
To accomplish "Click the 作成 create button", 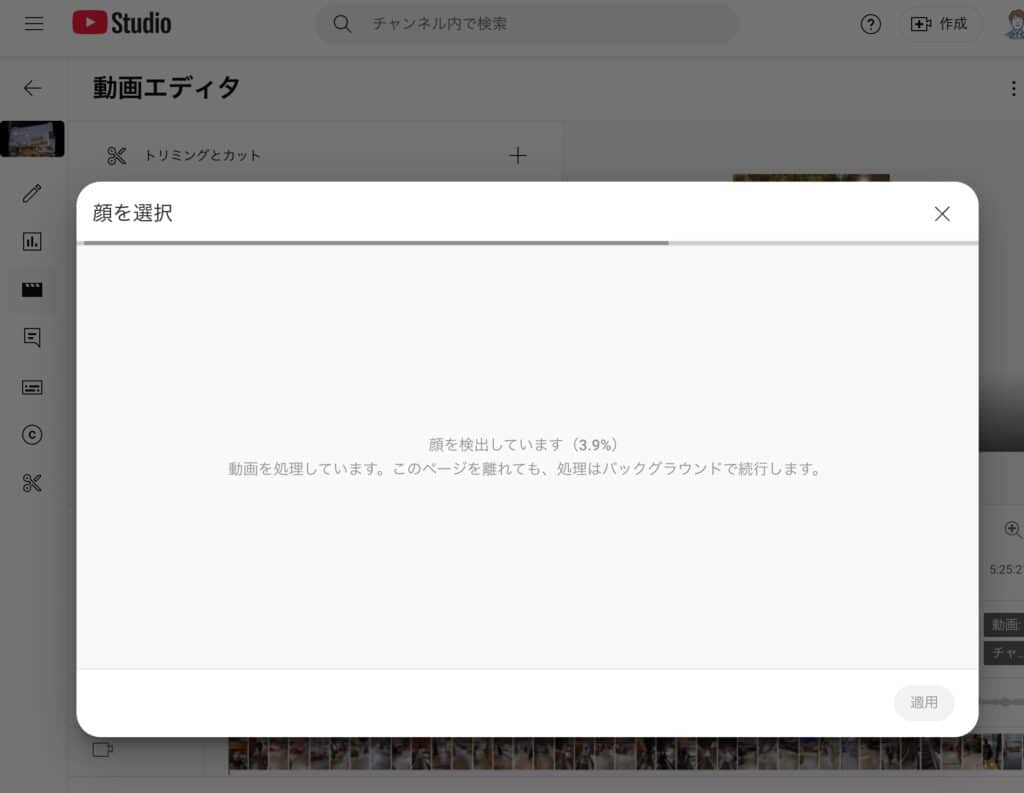I will point(940,25).
